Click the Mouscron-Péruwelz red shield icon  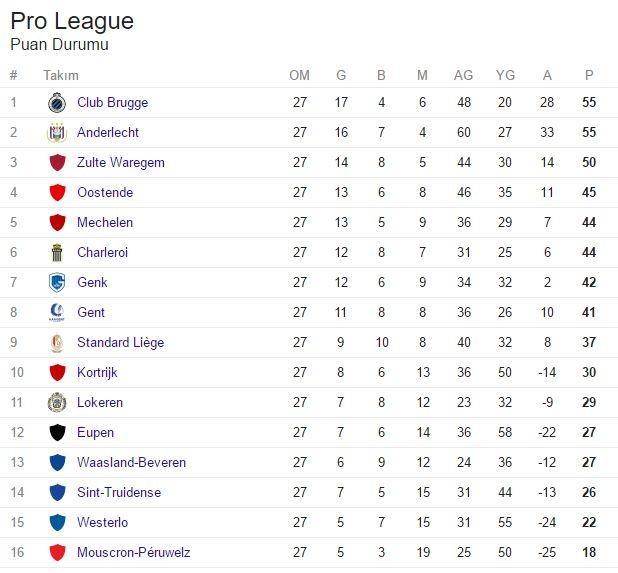(57, 553)
